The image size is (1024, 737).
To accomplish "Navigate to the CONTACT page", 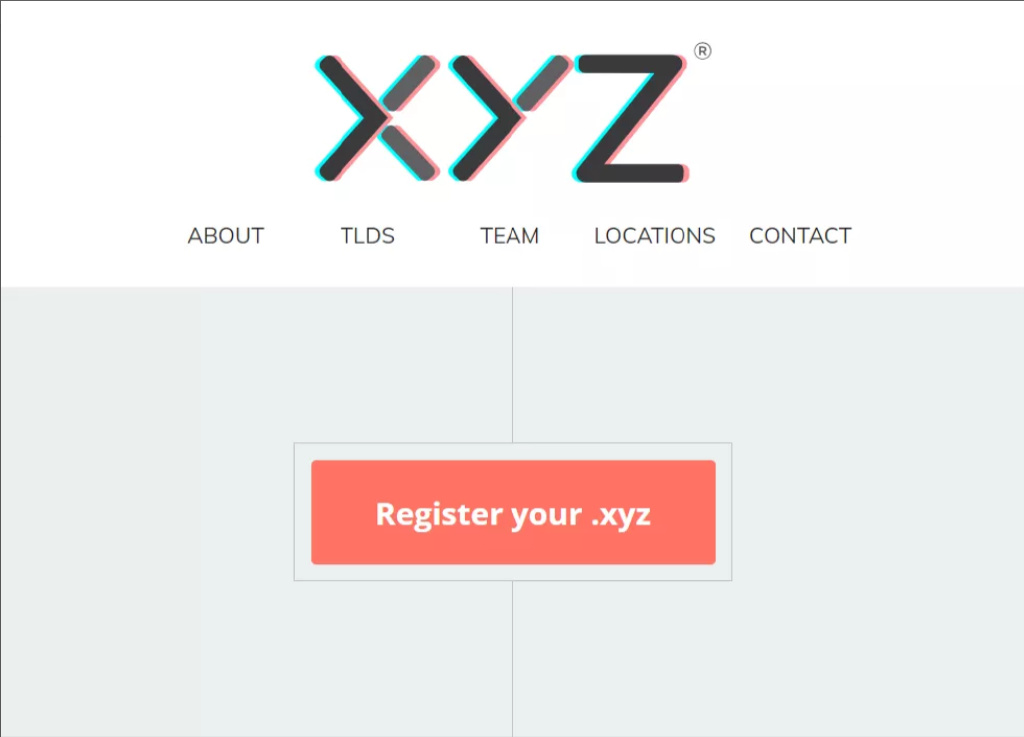I will (x=801, y=236).
